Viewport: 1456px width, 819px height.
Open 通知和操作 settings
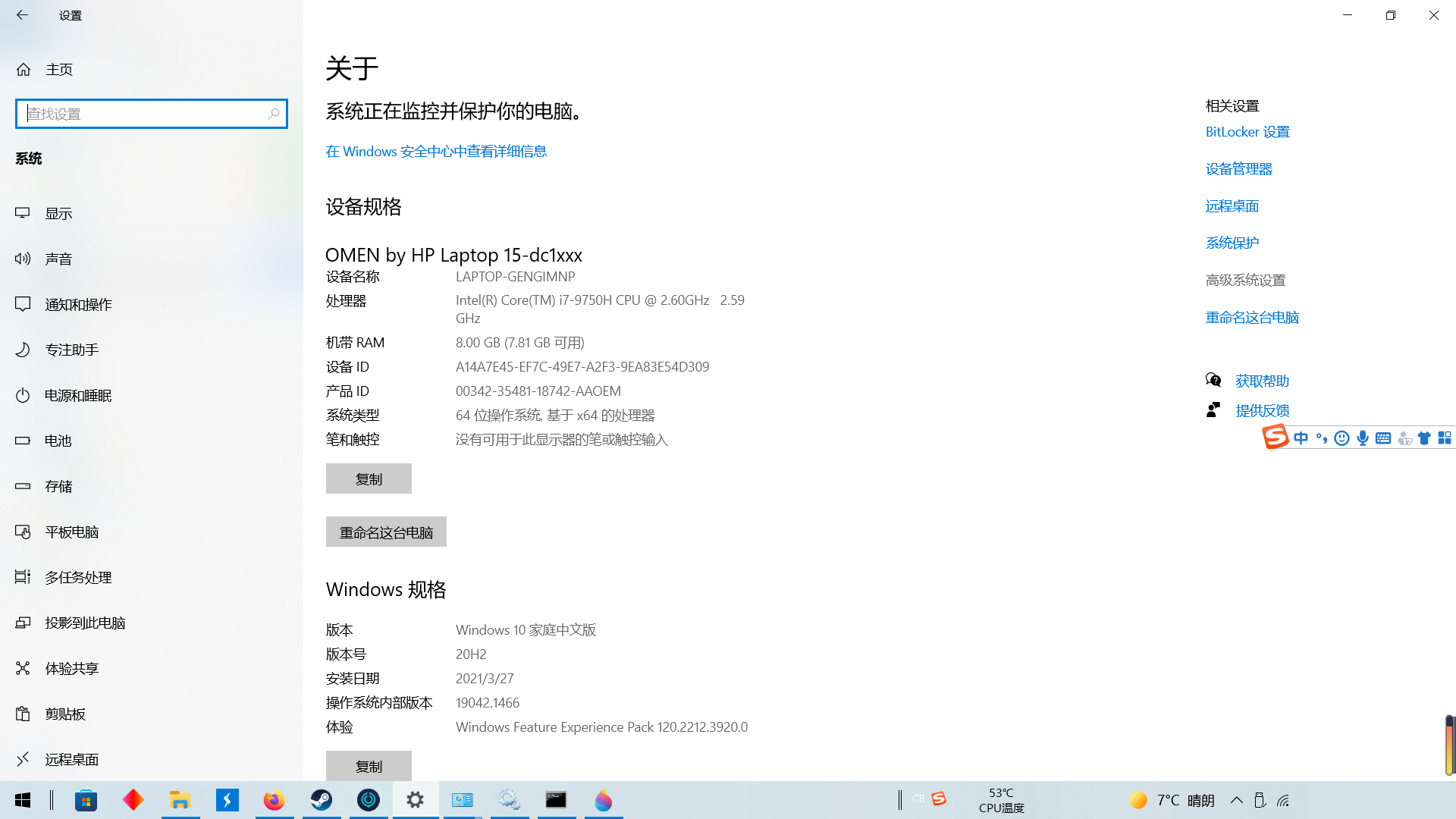(152, 304)
